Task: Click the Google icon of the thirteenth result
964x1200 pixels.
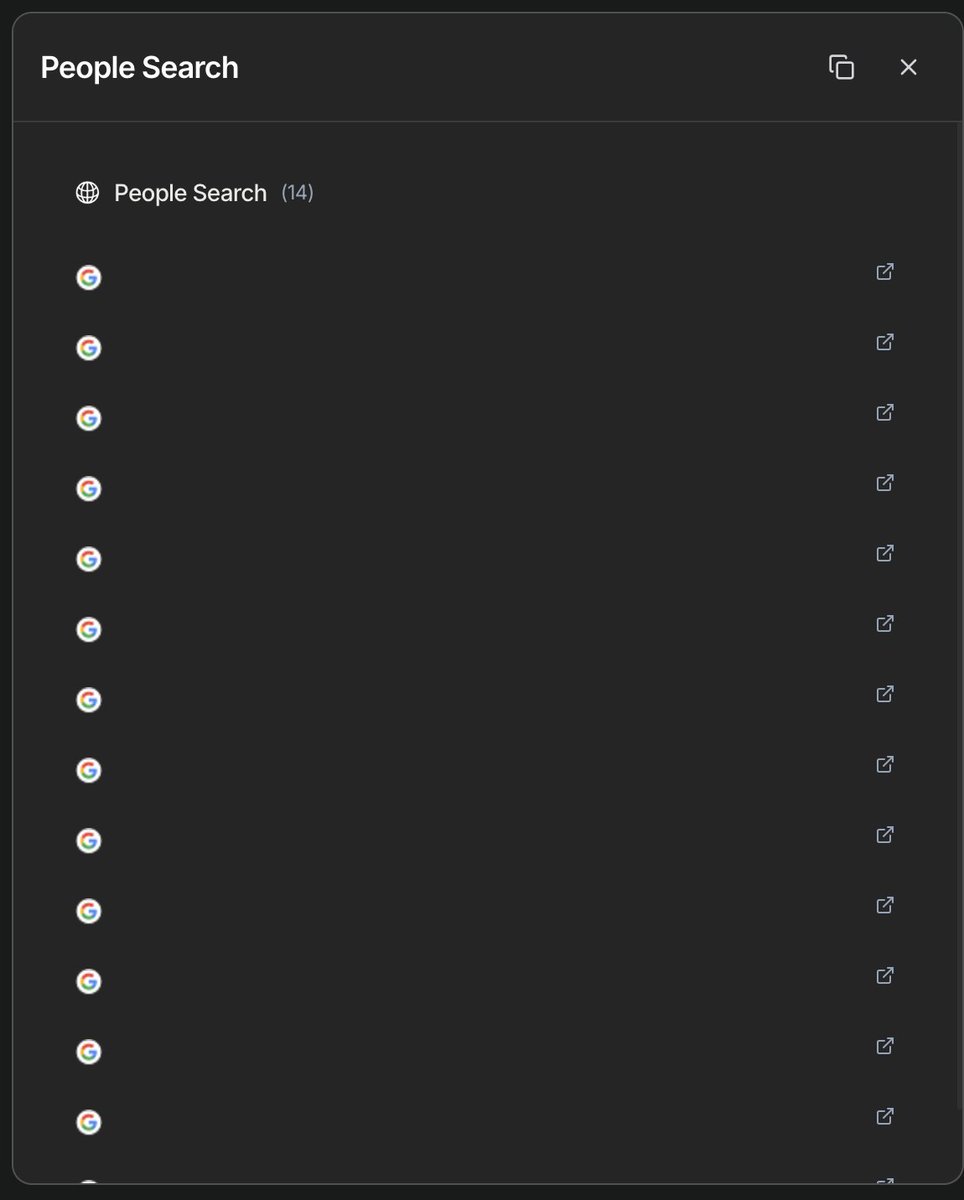Action: point(89,1122)
